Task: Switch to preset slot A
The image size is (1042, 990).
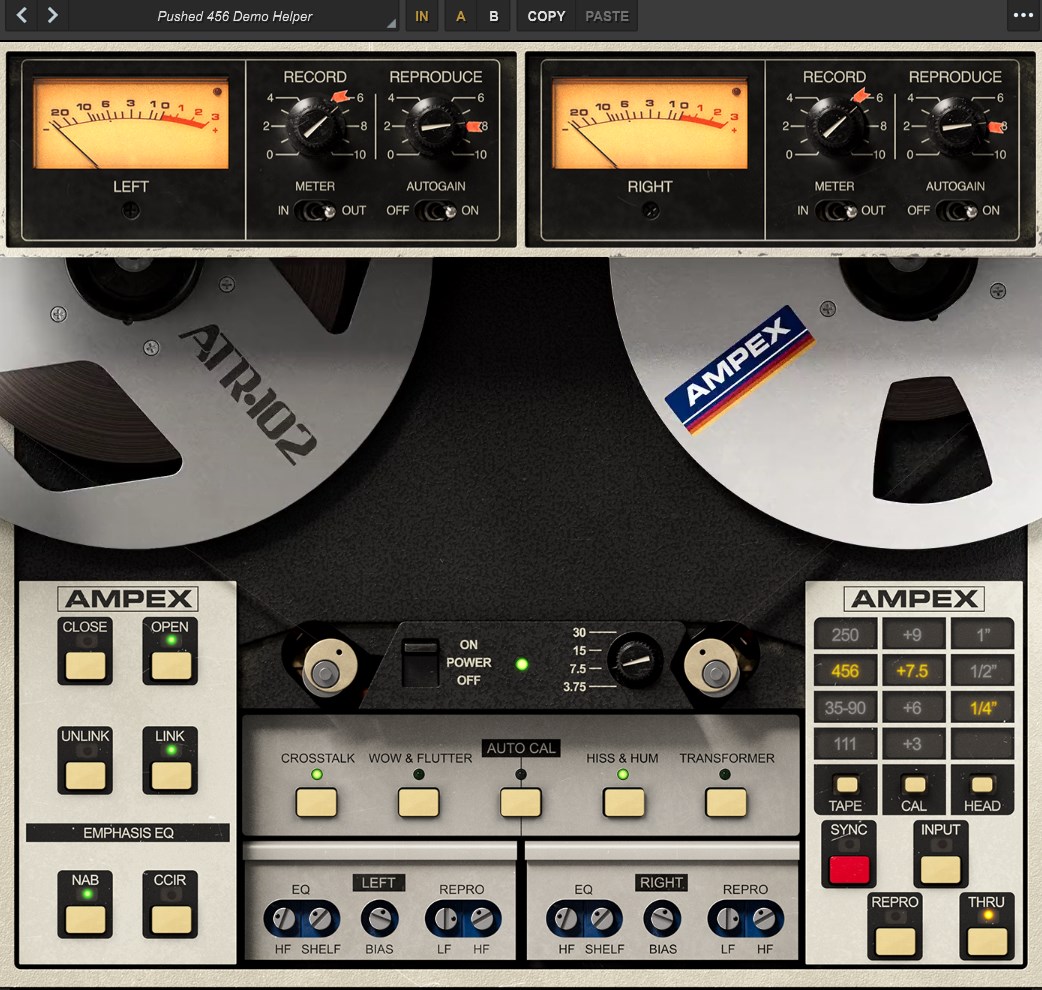Action: click(x=461, y=16)
